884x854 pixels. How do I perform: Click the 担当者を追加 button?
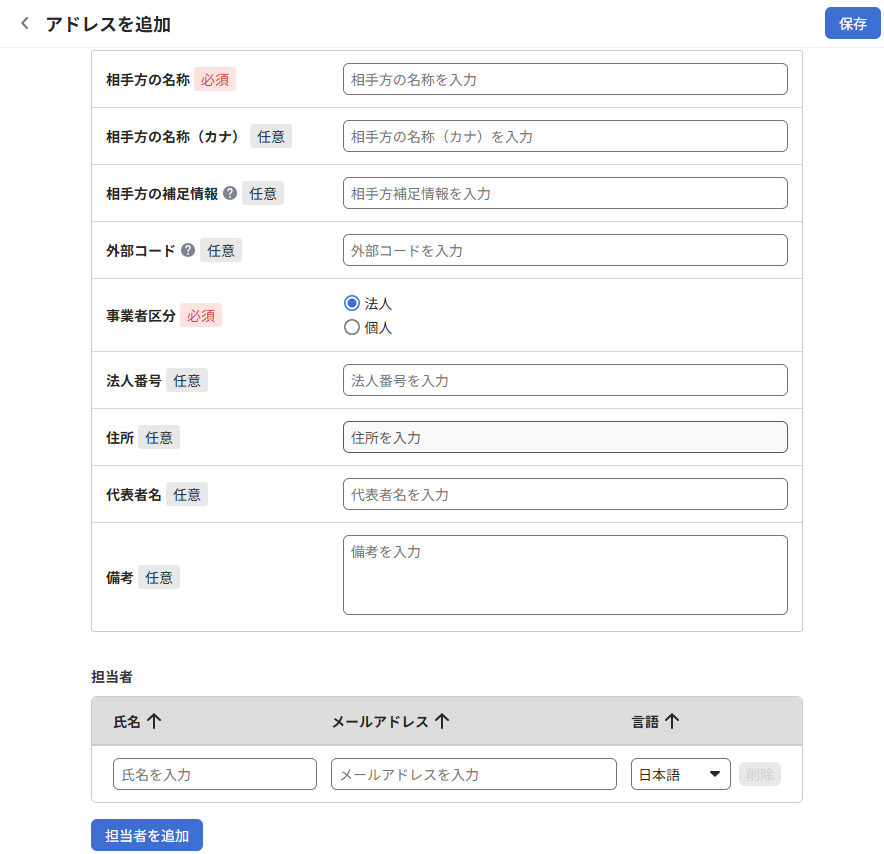pos(147,835)
